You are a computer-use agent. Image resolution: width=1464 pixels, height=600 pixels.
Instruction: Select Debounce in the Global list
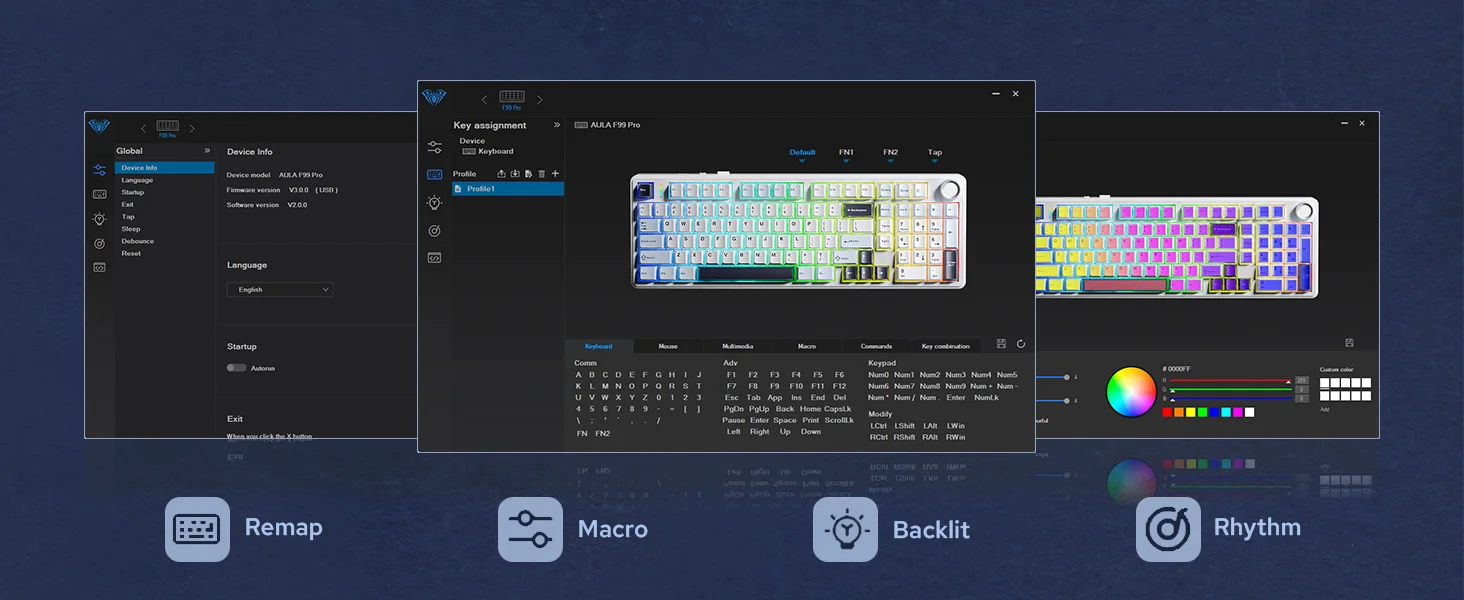pos(138,241)
